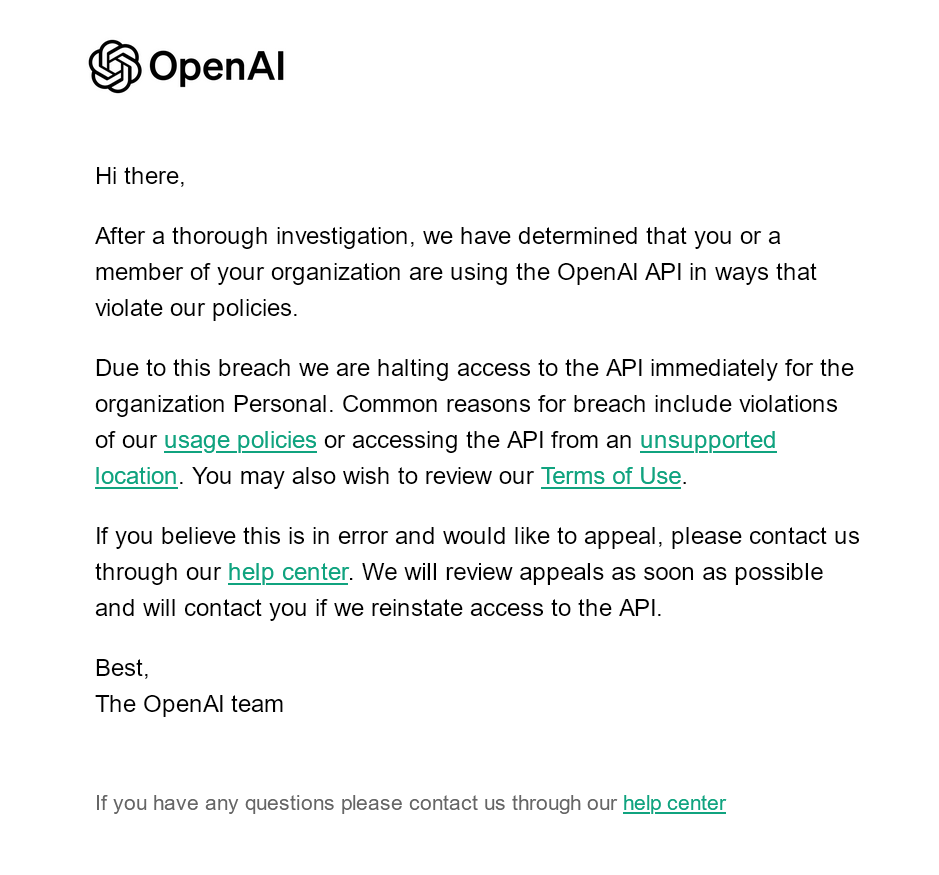Click the 'violate our policies.' line
939x875 pixels.
click(196, 308)
